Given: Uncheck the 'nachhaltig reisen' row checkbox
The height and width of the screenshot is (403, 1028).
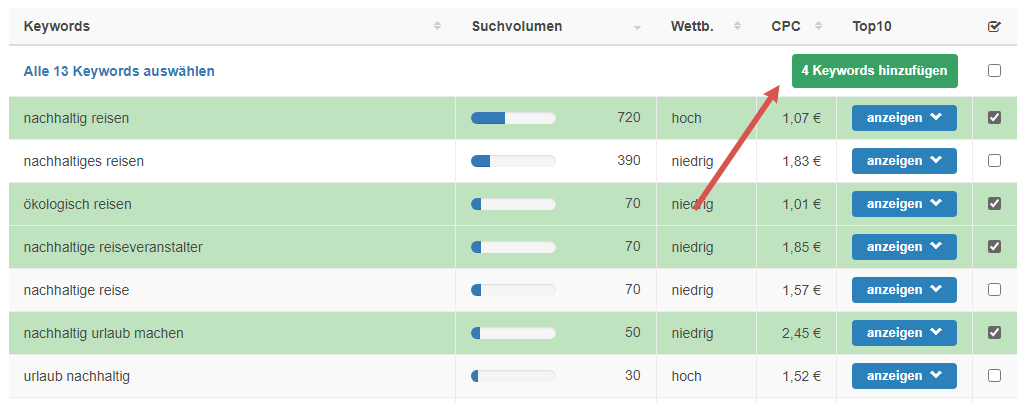Looking at the screenshot, I should coord(994,118).
